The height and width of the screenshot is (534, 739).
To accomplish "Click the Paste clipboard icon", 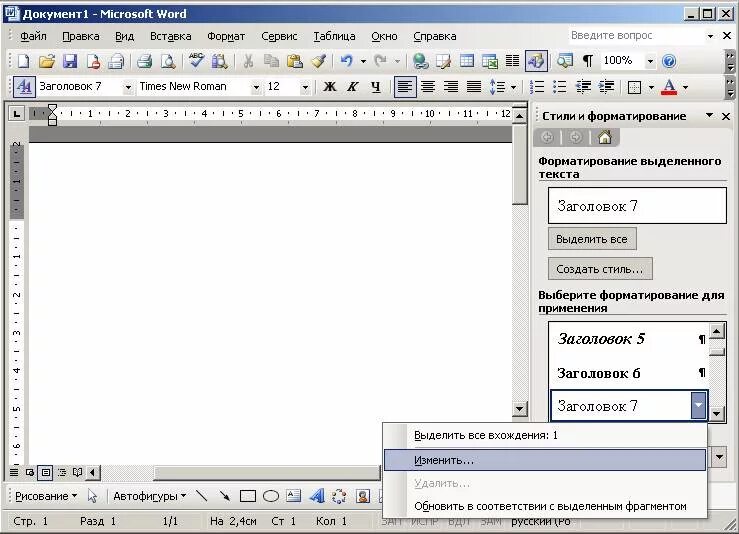I will click(295, 61).
